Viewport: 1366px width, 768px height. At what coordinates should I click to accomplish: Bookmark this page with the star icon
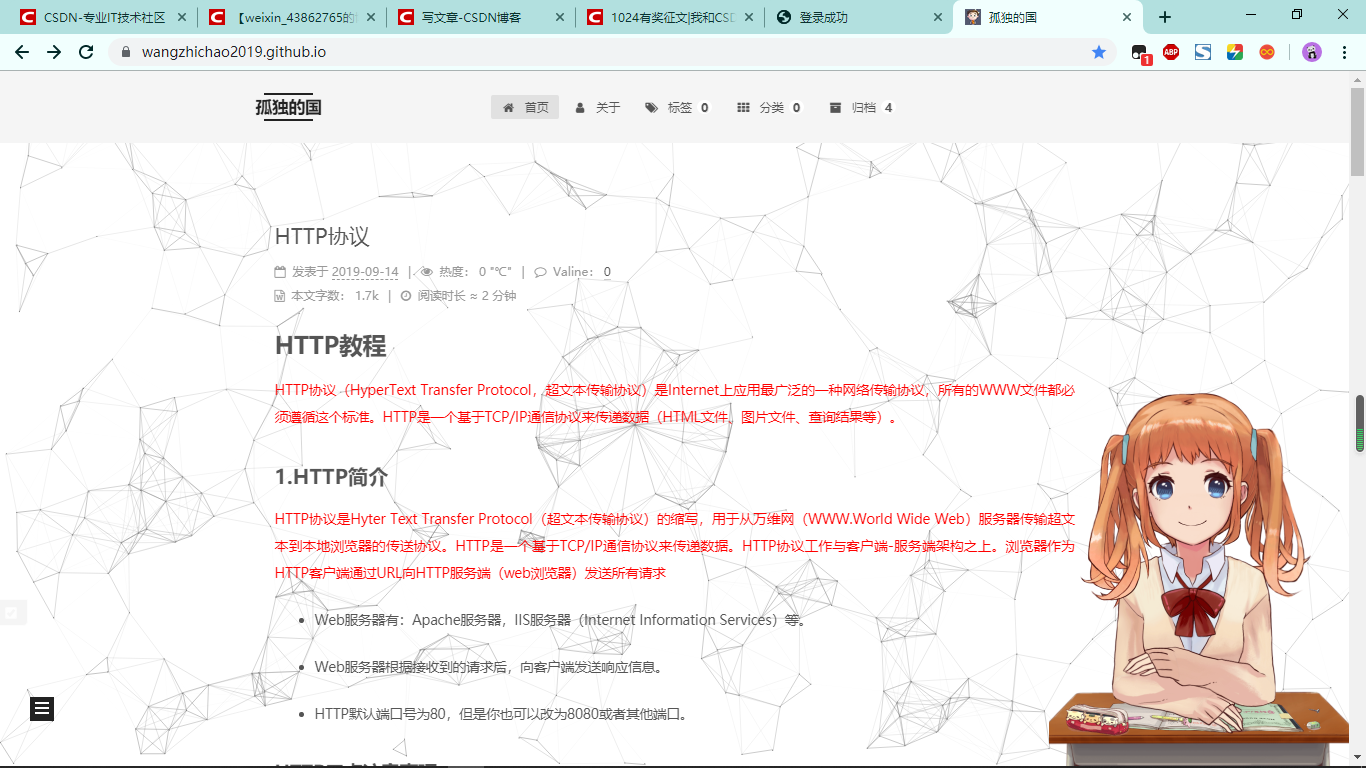click(1099, 52)
